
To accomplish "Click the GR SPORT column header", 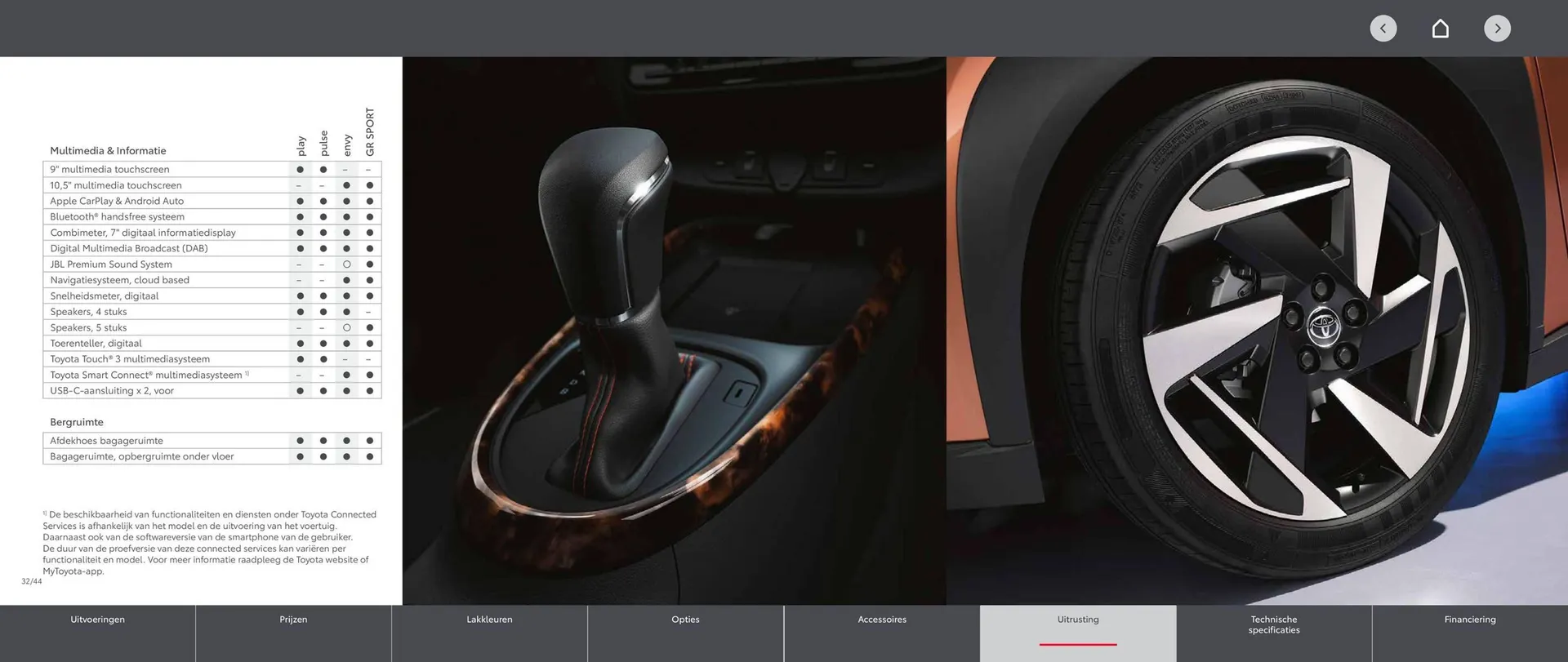I will [370, 132].
